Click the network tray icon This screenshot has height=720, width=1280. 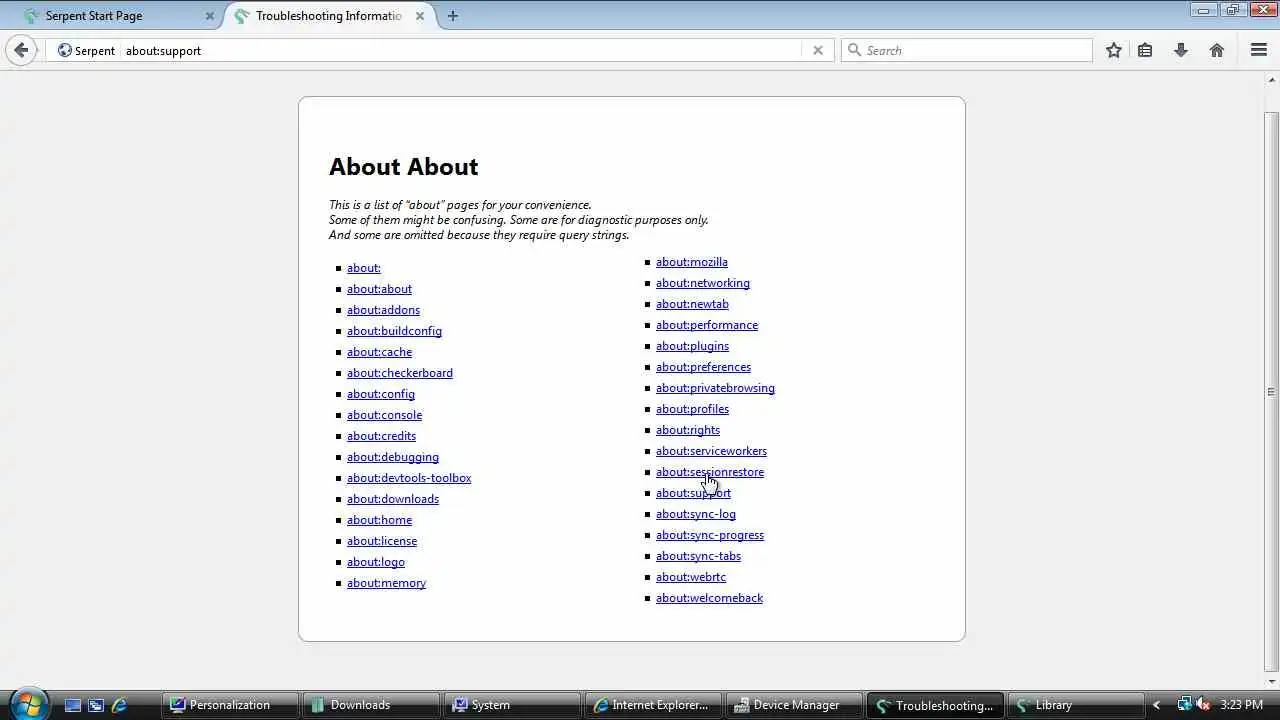(1184, 704)
